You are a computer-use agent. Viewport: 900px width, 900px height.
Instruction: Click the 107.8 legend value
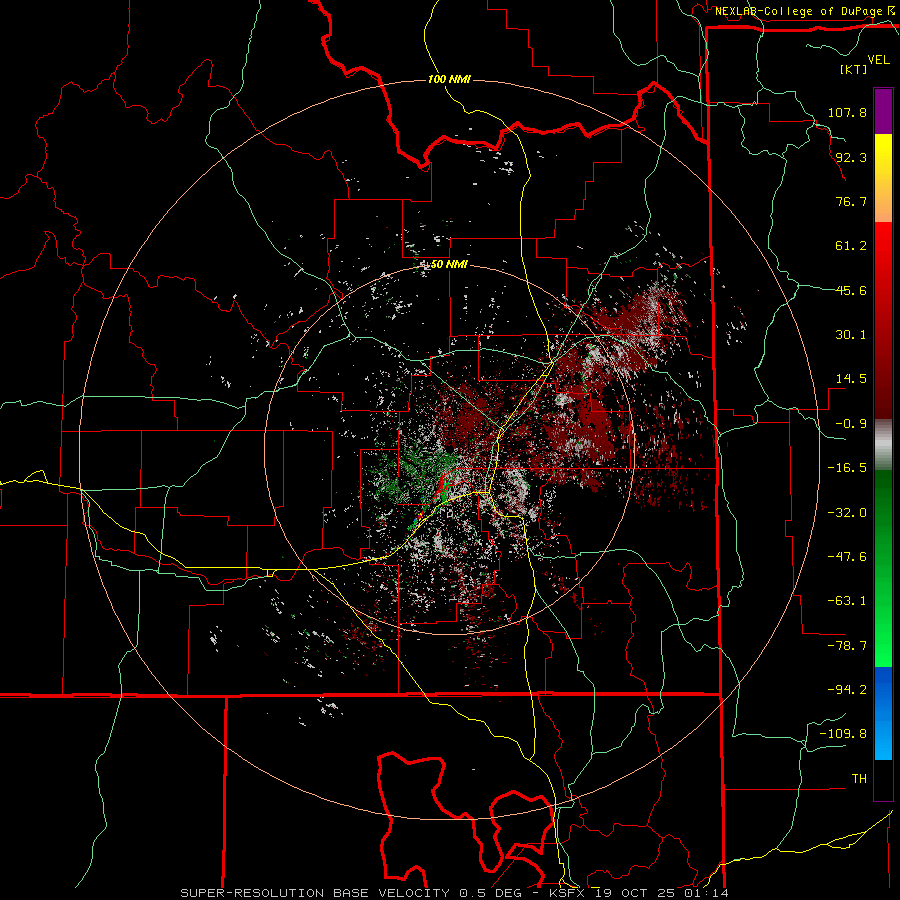[x=847, y=112]
